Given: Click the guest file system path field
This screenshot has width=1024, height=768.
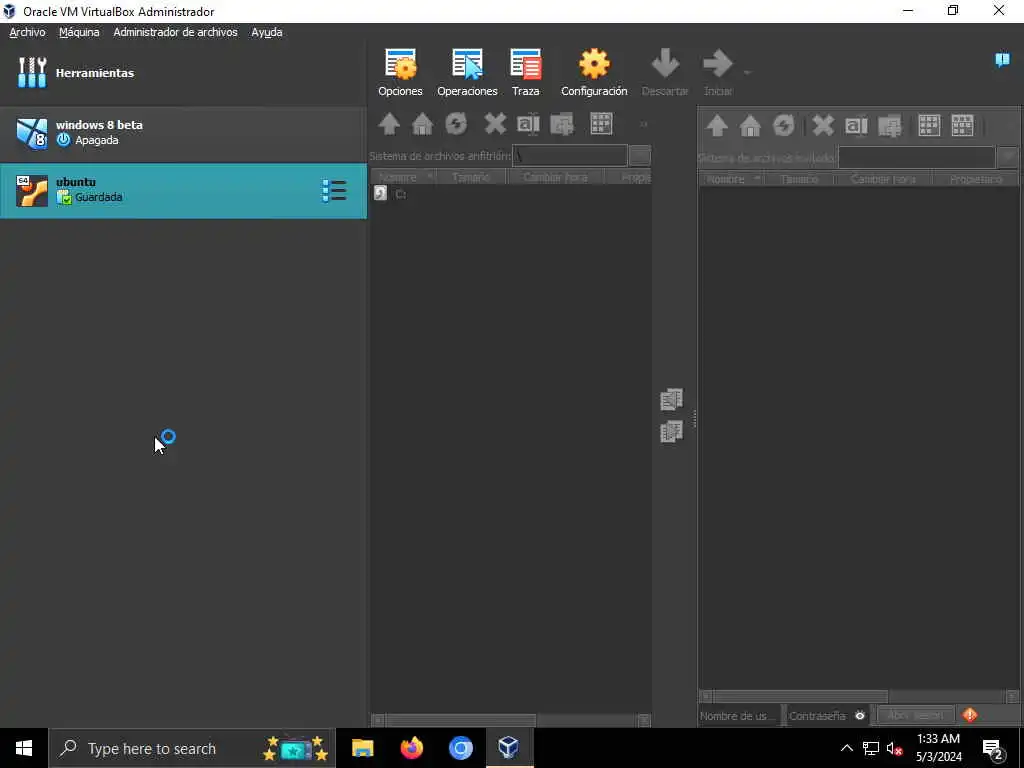Looking at the screenshot, I should (916, 157).
